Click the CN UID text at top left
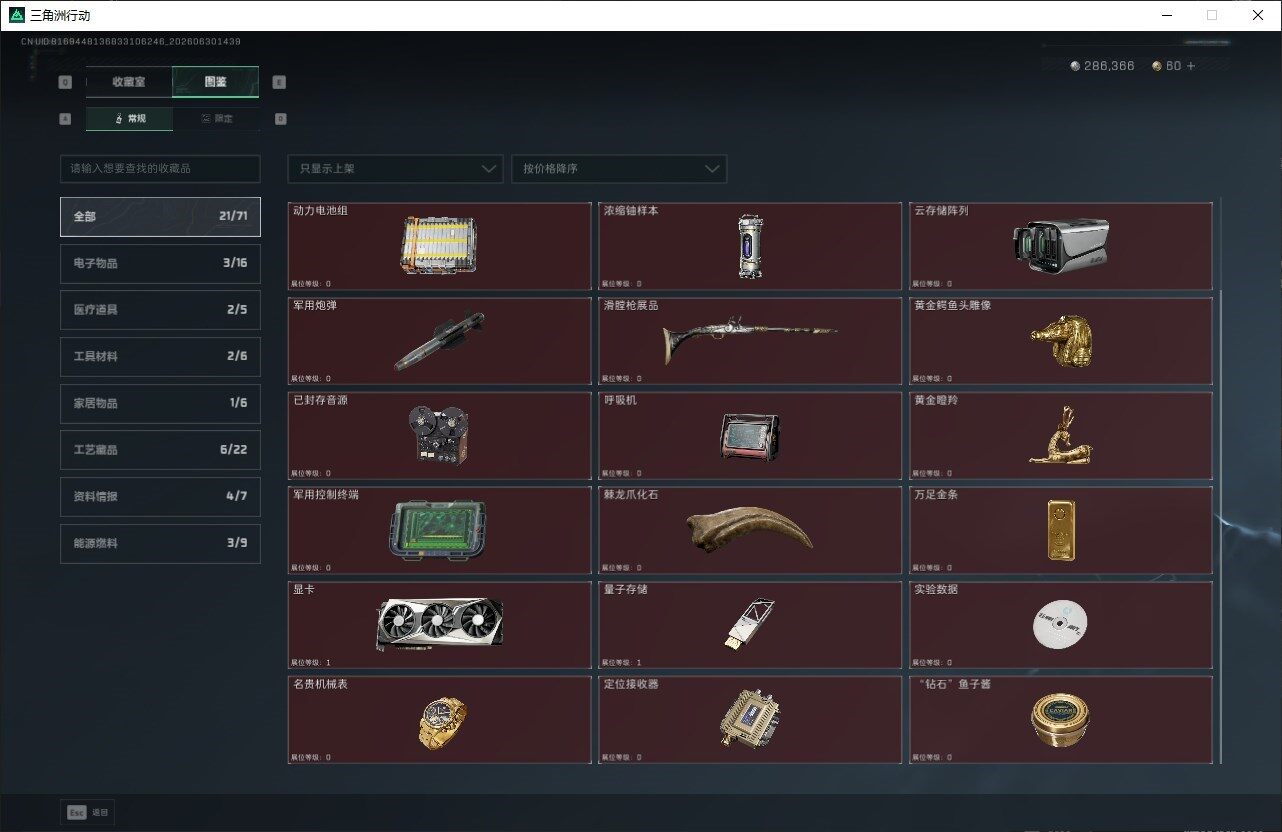 pyautogui.click(x=131, y=42)
